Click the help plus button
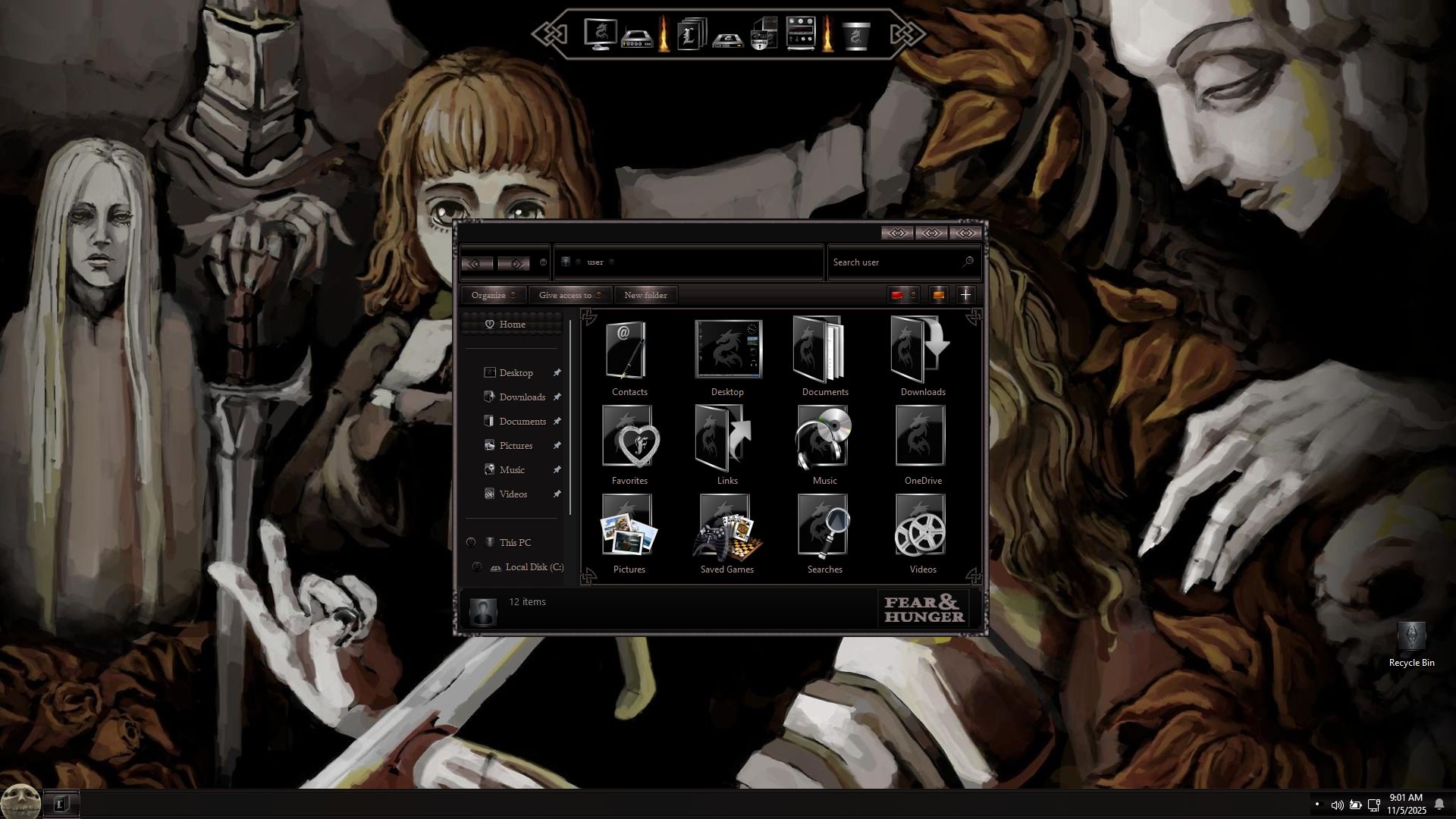Screen dimensions: 1456x819 pyautogui.click(x=965, y=295)
